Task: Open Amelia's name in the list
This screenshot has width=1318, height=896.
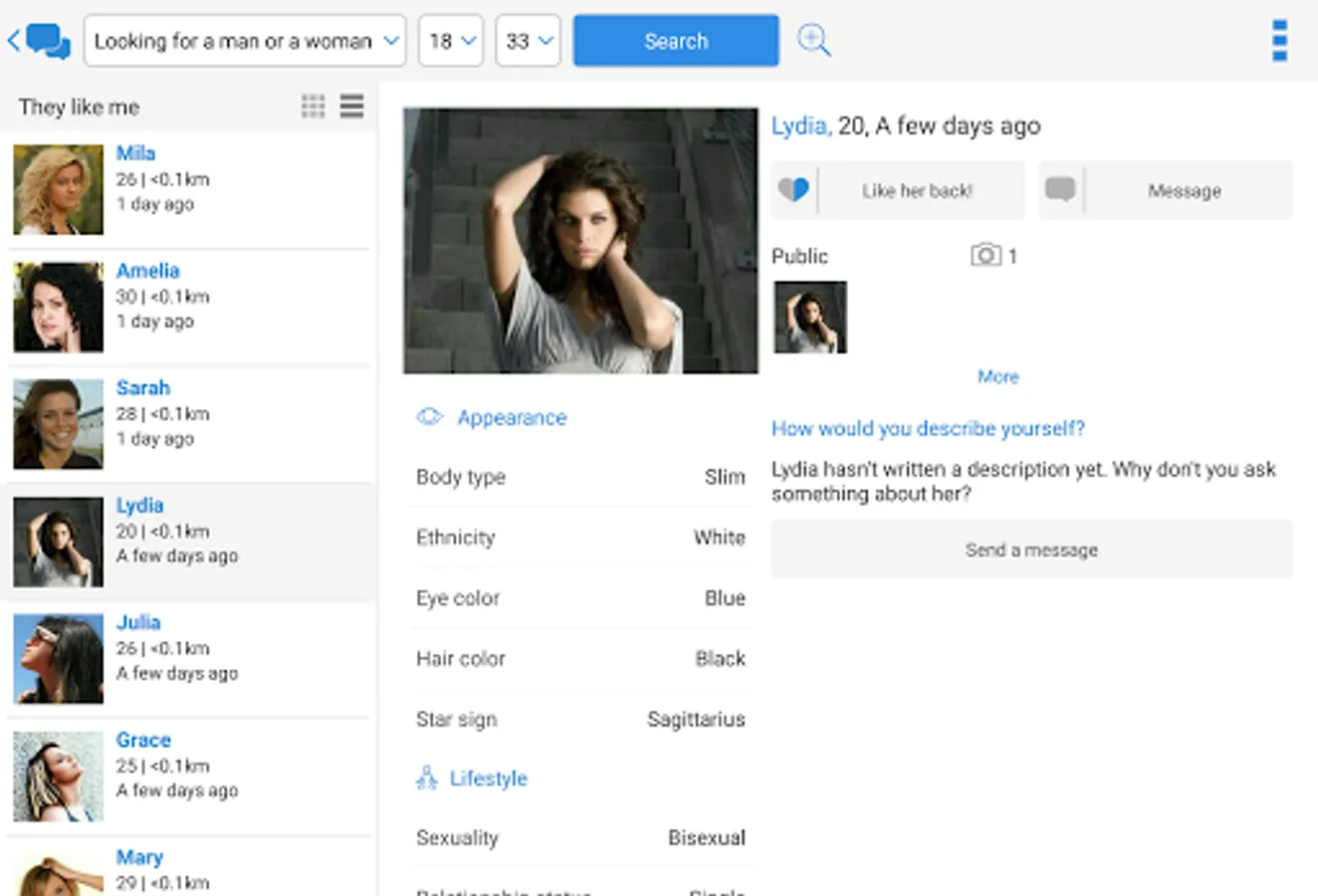Action: [147, 271]
